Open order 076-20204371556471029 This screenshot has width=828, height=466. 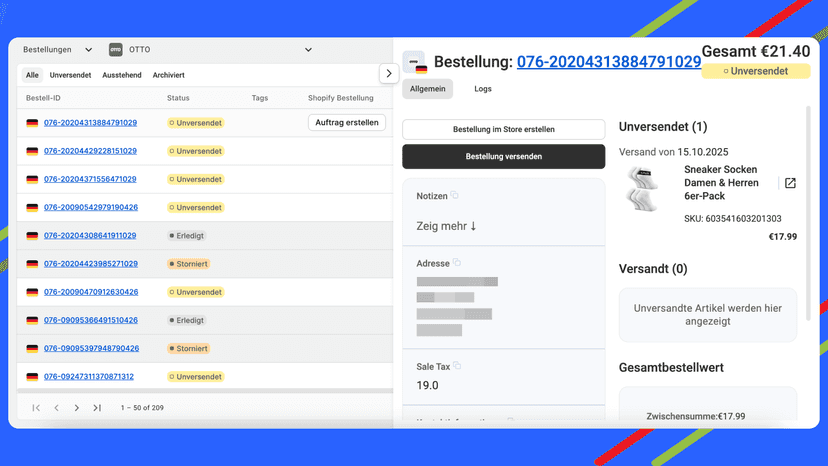90,179
